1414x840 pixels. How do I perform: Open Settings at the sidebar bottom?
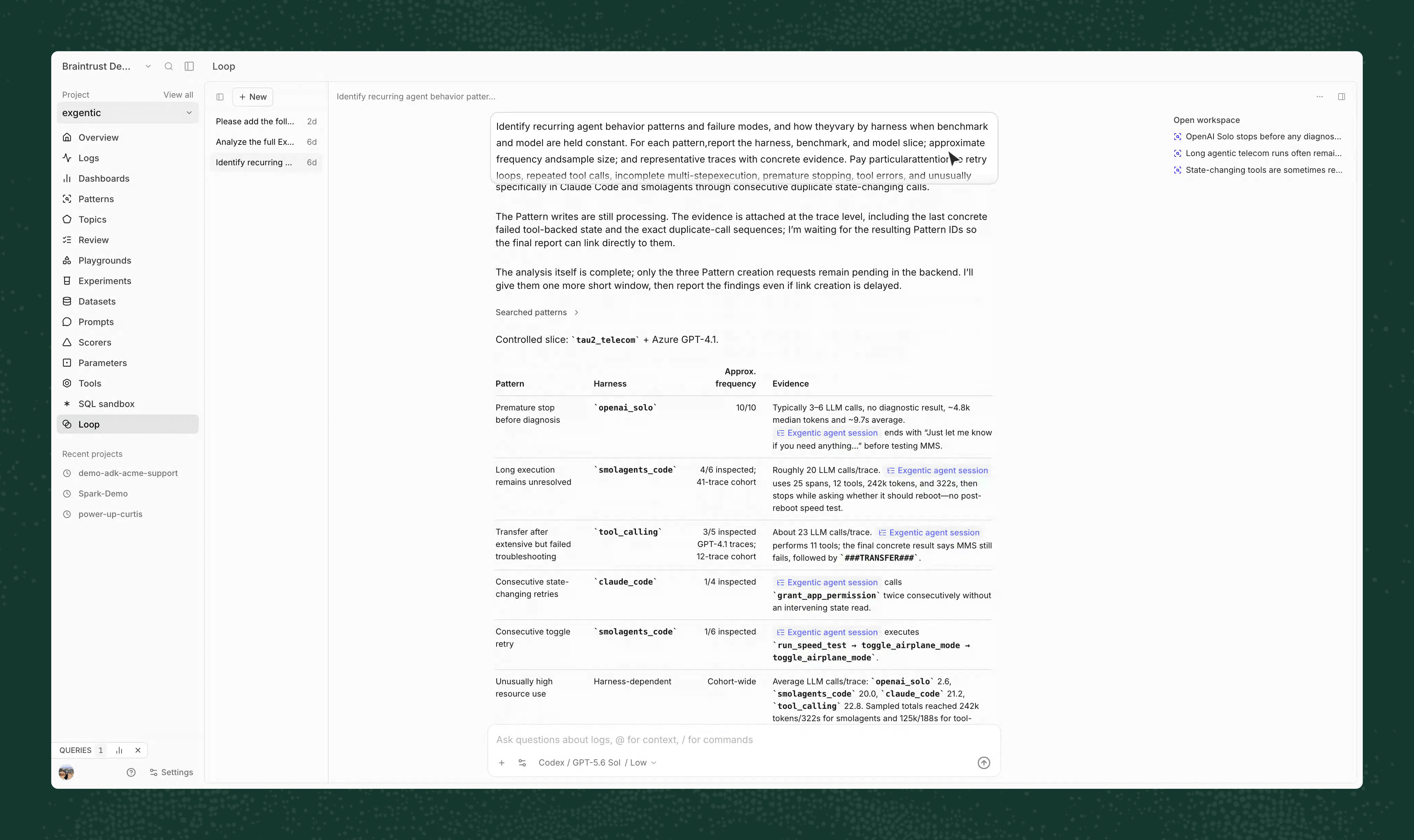point(171,772)
